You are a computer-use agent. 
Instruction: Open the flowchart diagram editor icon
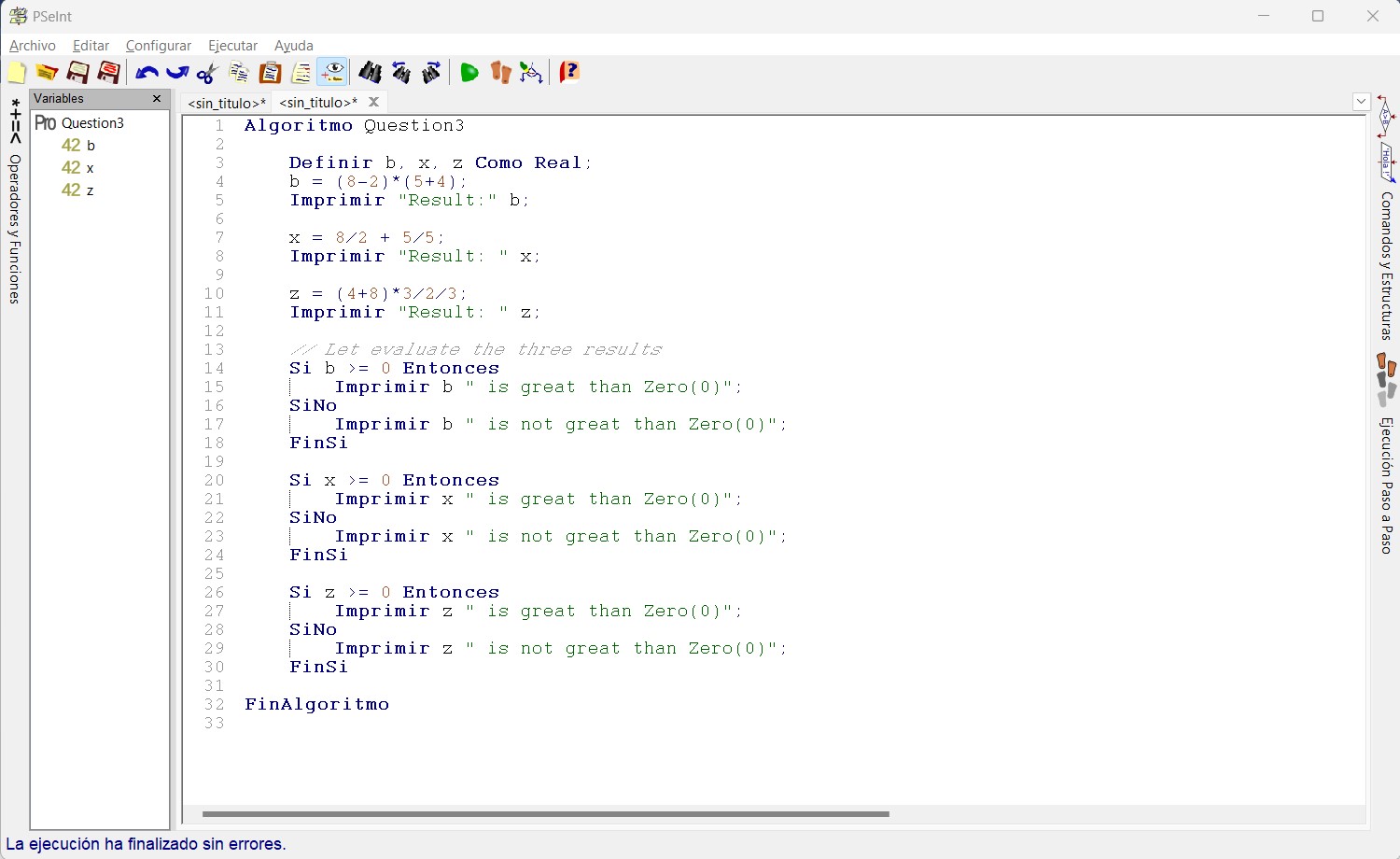(x=531, y=73)
